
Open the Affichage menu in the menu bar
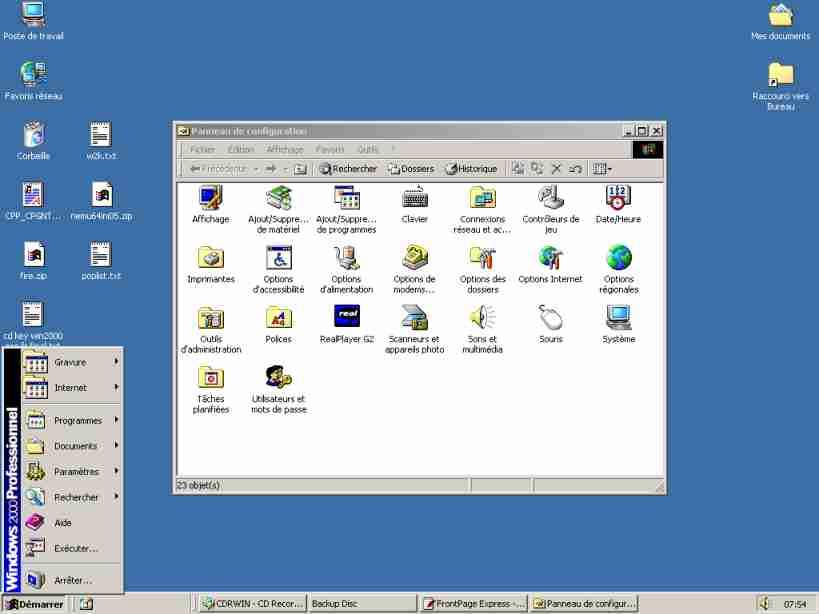285,149
